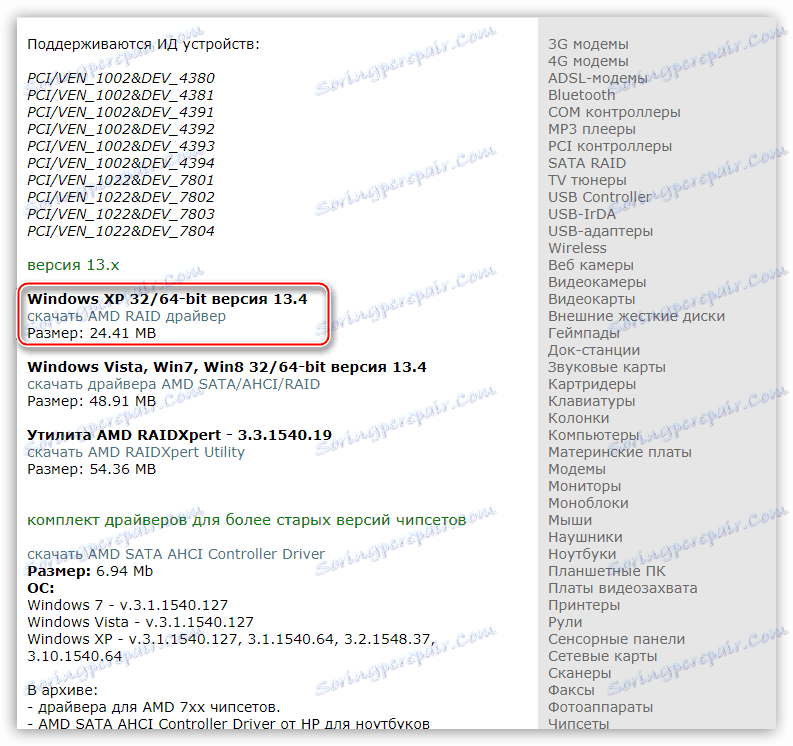Open 'Факсы' category link
Screen dimensions: 793x746
point(571,690)
